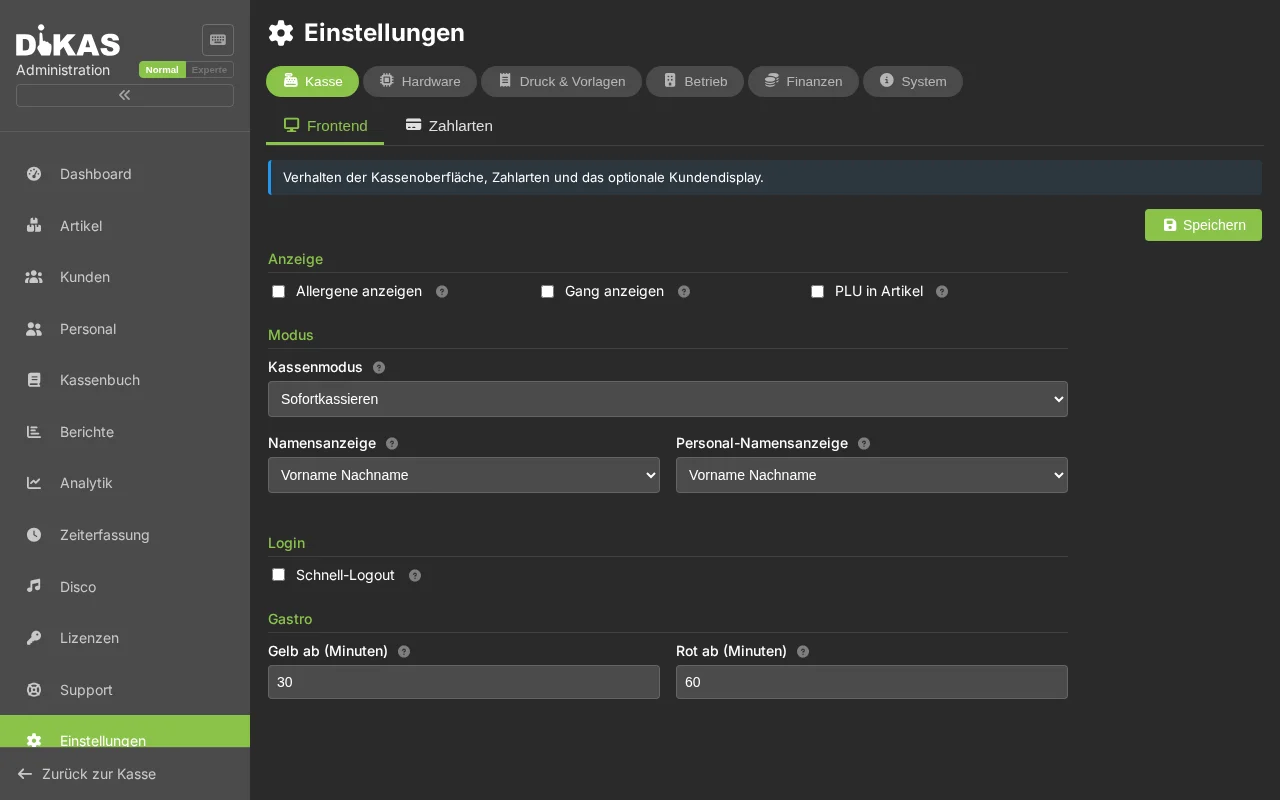The width and height of the screenshot is (1280, 800).
Task: Open Kunden from the sidebar
Action: pyautogui.click(x=125, y=277)
